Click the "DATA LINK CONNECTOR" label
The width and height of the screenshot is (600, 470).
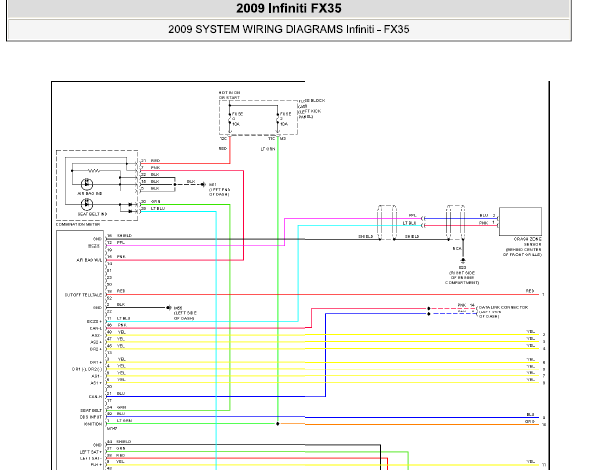(503, 307)
